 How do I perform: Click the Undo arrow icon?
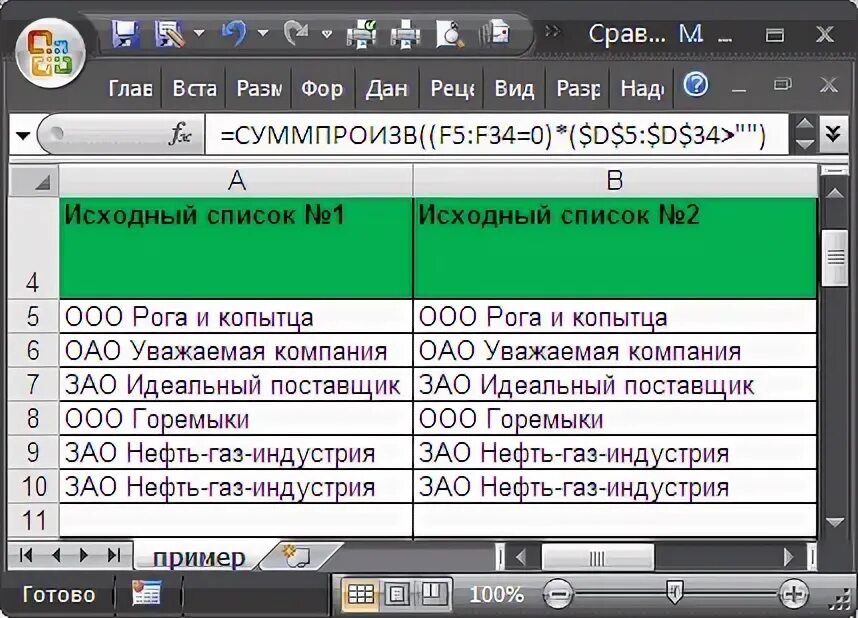click(234, 32)
